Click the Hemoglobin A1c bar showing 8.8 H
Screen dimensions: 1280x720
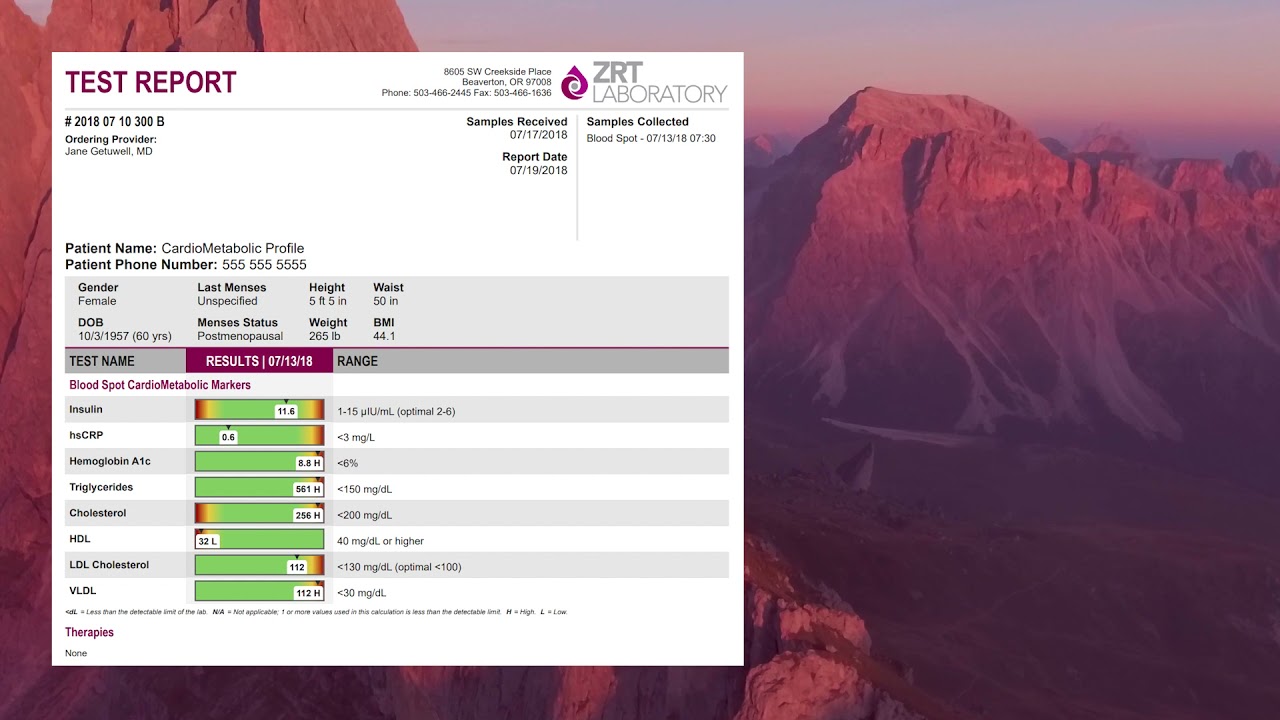click(x=259, y=462)
